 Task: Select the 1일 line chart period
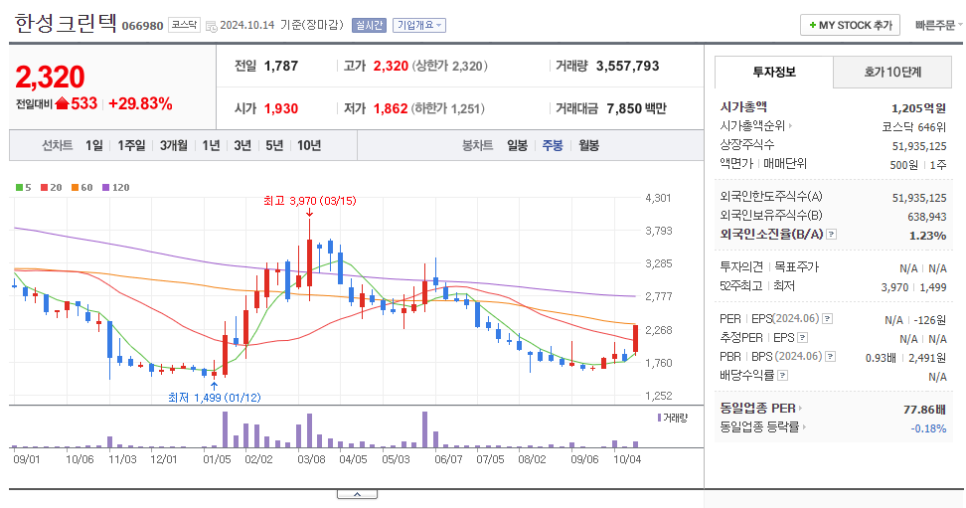(x=94, y=145)
